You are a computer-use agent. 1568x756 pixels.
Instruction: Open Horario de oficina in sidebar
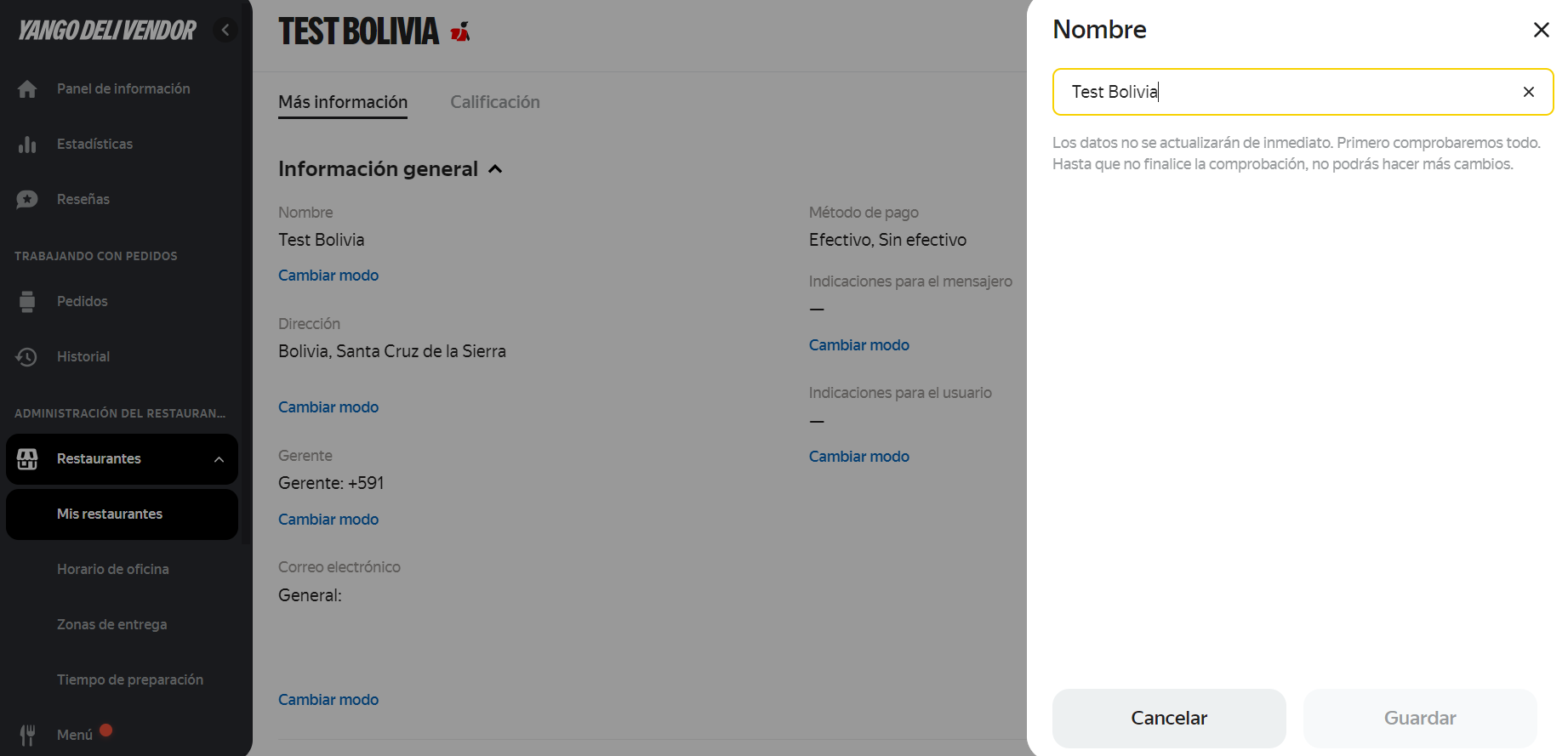pos(113,570)
